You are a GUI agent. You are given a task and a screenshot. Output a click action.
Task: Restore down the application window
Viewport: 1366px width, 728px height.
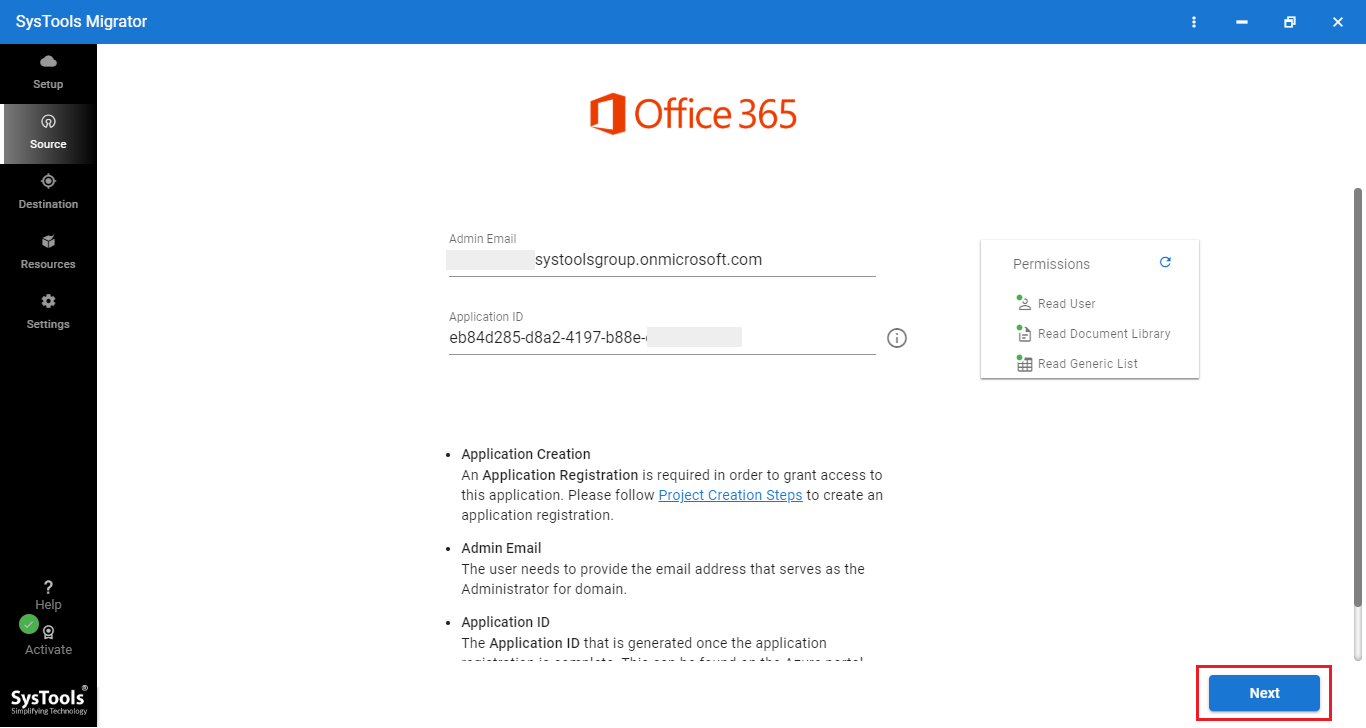coord(1290,22)
